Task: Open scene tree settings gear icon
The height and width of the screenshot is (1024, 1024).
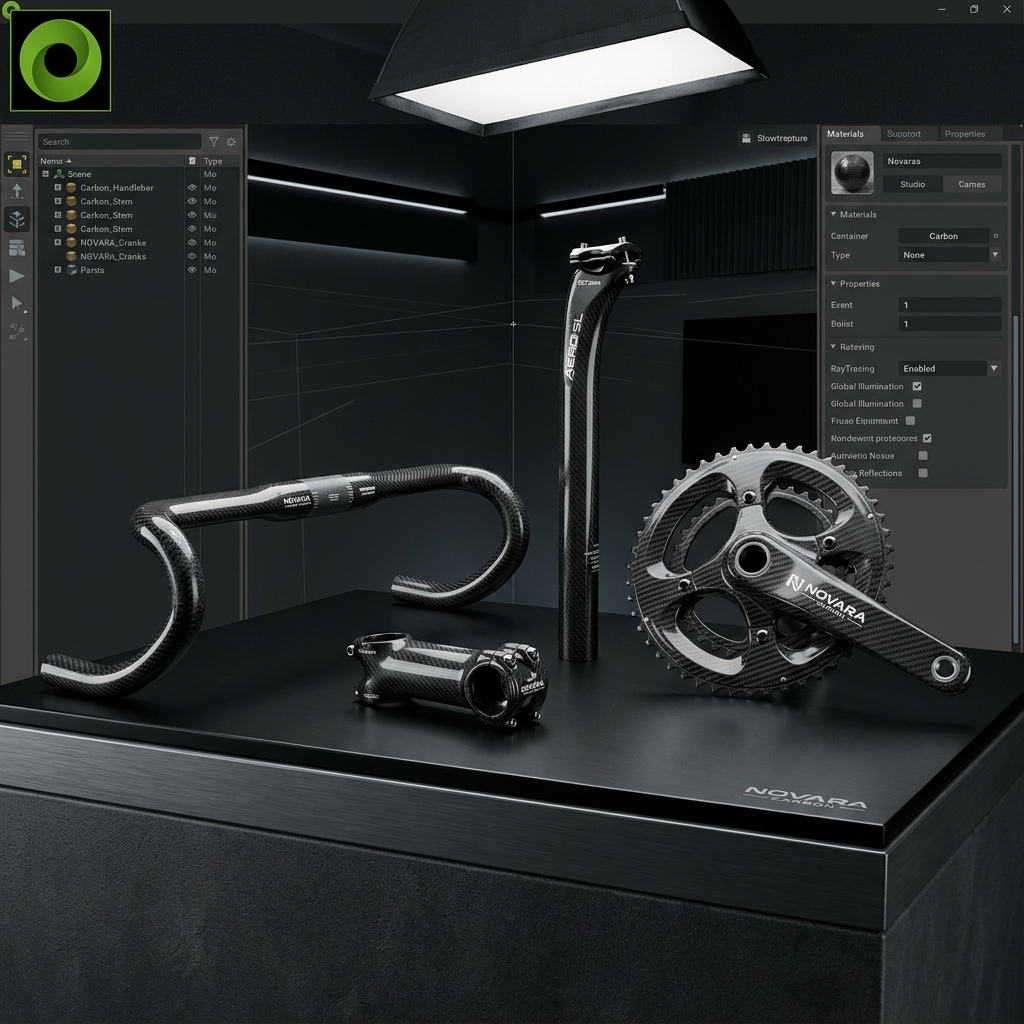Action: pos(231,142)
